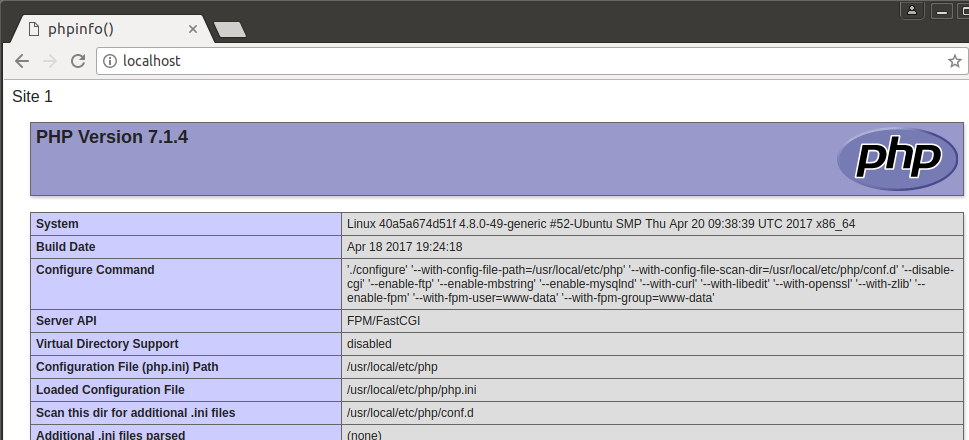Select the 'Configure Command' label

click(x=95, y=269)
